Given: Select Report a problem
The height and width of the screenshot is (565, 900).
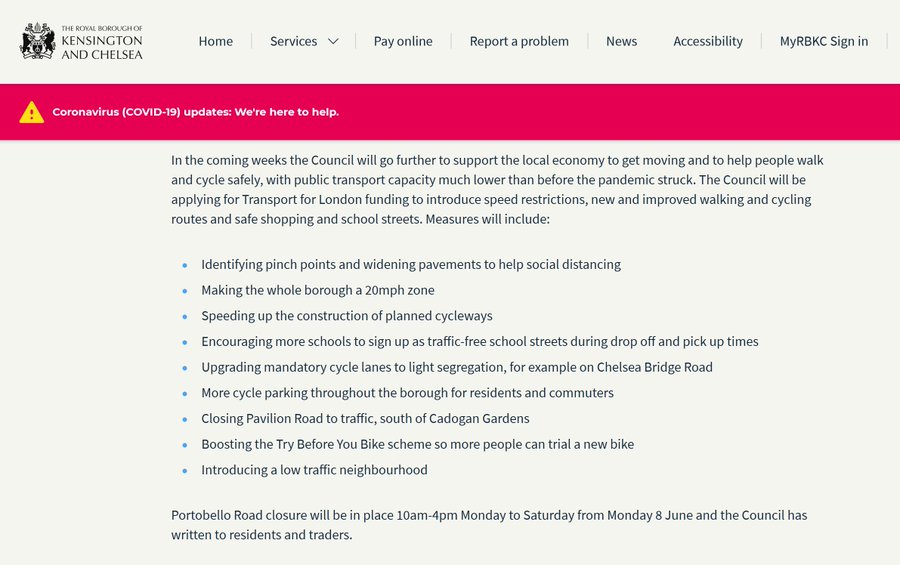Looking at the screenshot, I should pyautogui.click(x=519, y=41).
